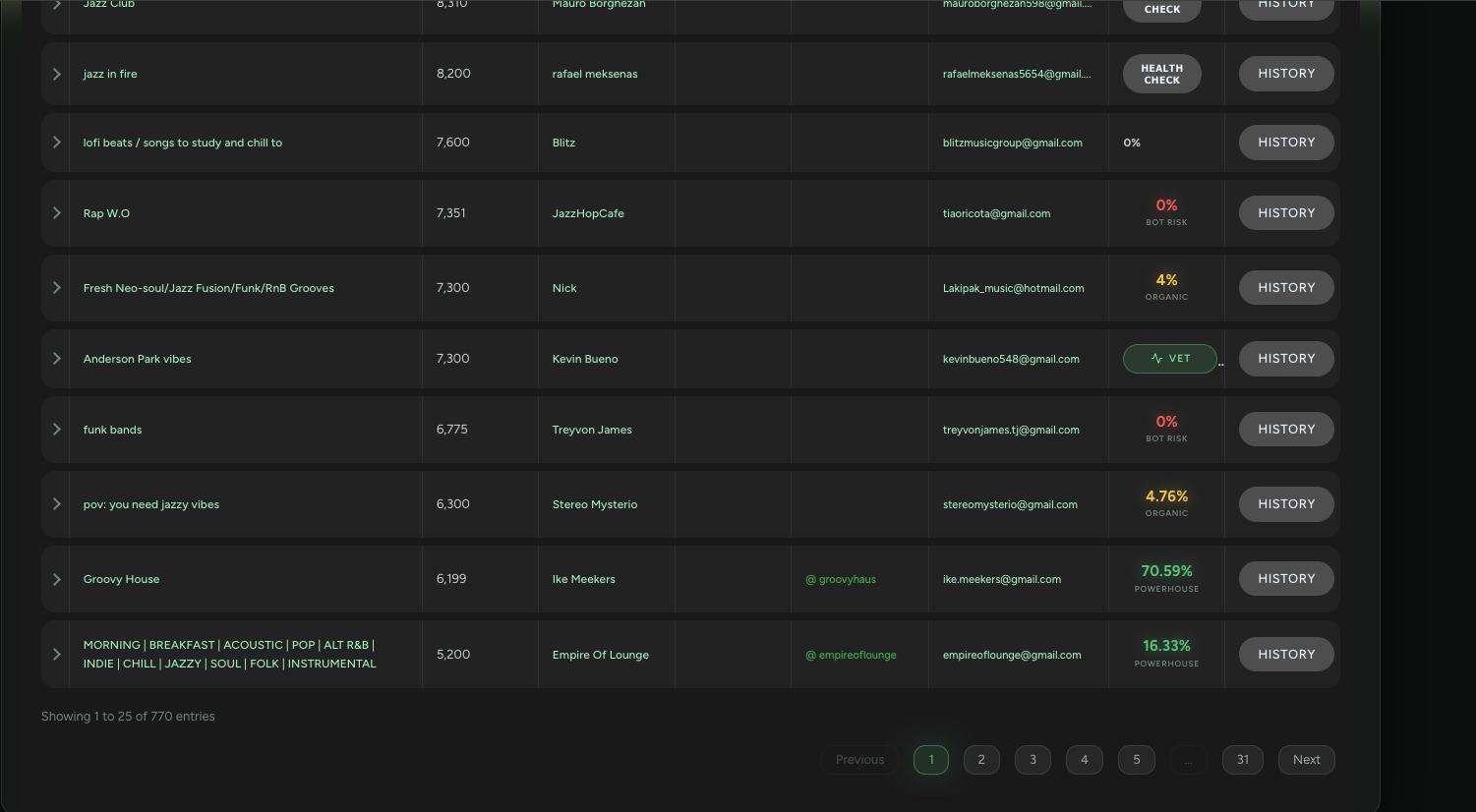
Task: Click follower count 6,775
Action: click(x=451, y=430)
